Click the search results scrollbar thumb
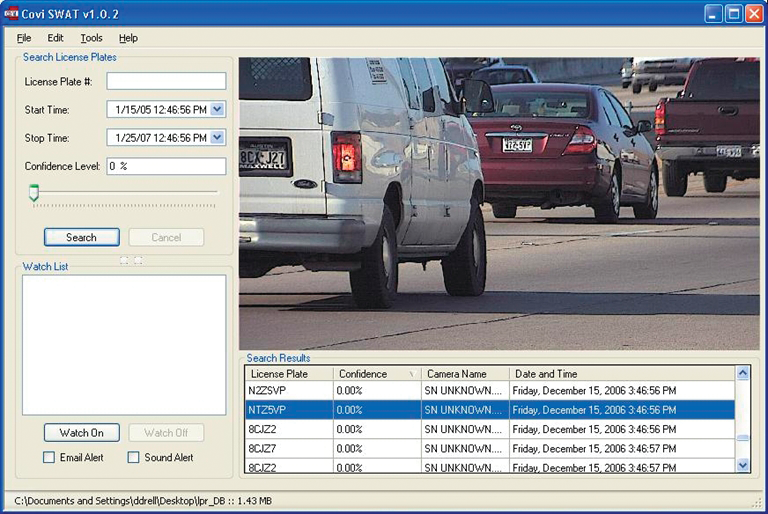The height and width of the screenshot is (514, 768). click(743, 438)
